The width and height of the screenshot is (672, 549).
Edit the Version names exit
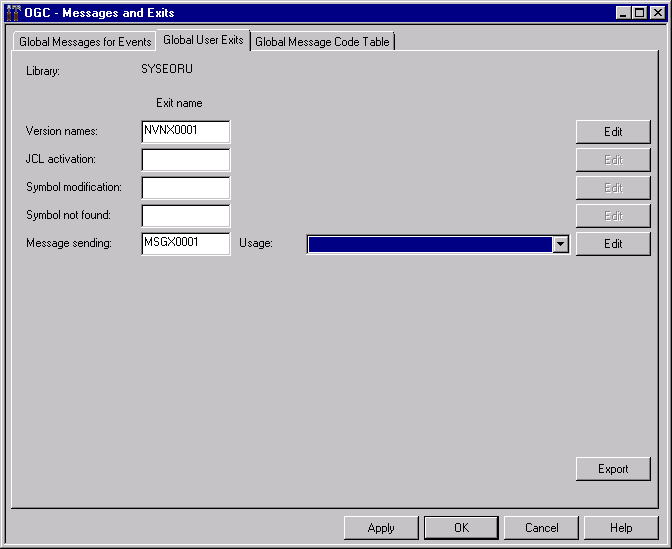tap(613, 132)
